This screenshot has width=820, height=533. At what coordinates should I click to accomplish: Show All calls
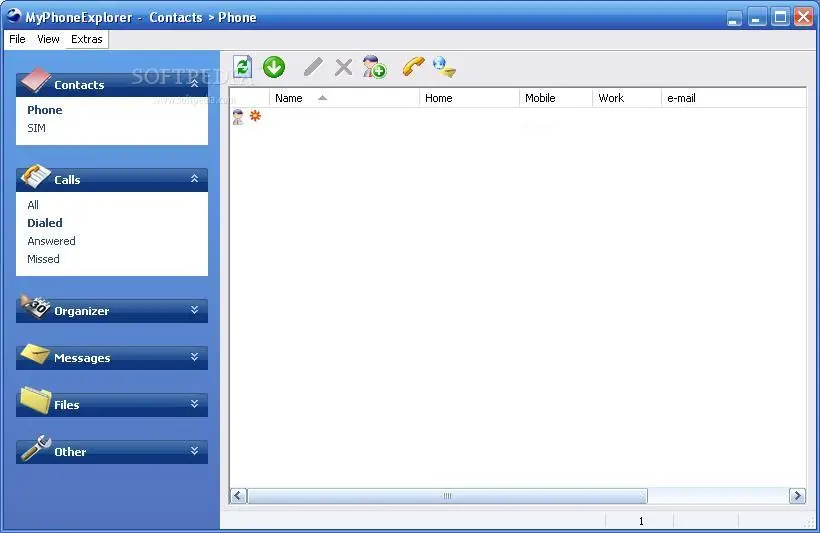click(x=33, y=205)
